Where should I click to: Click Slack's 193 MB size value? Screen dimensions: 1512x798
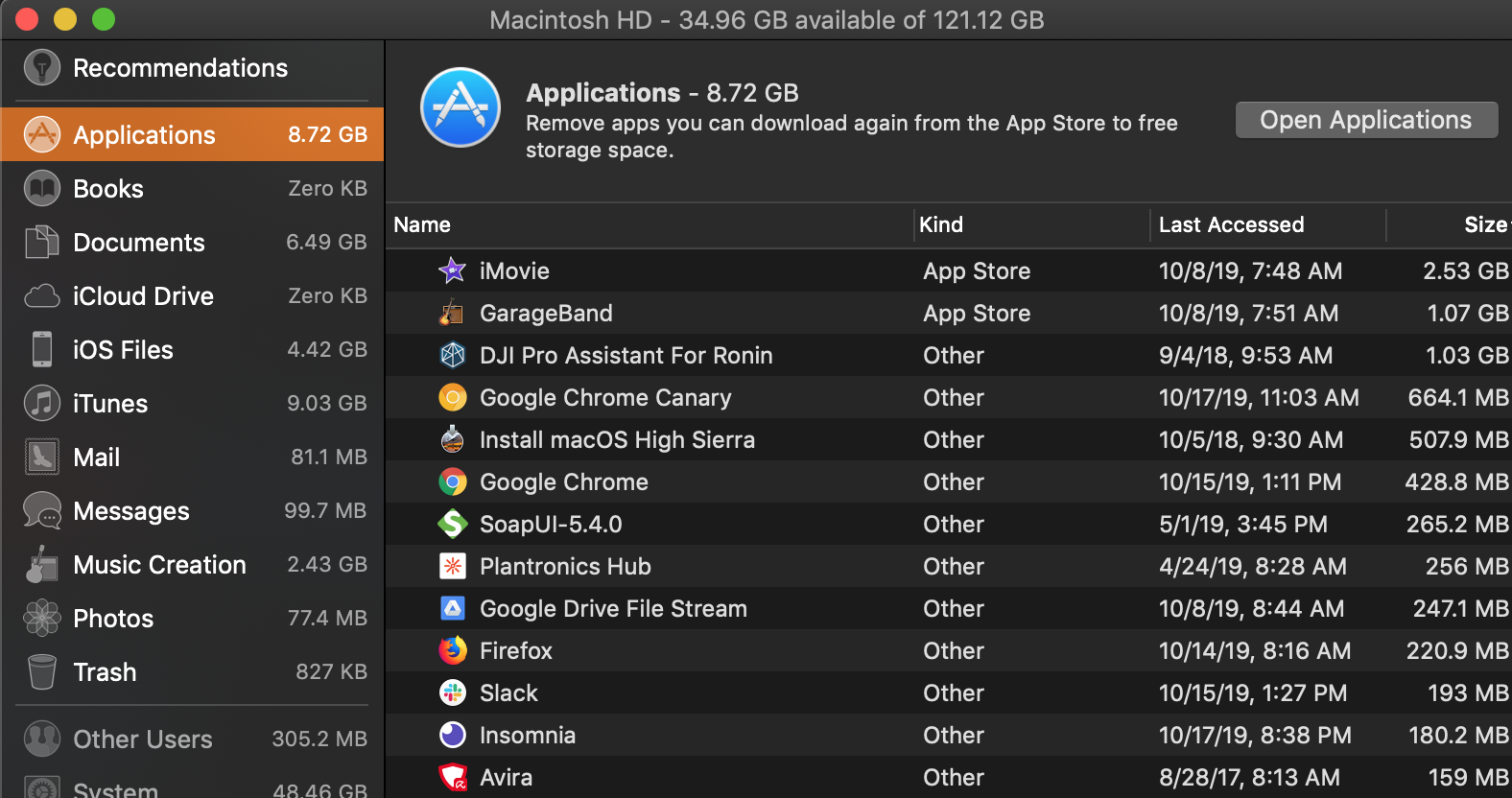pos(1468,693)
